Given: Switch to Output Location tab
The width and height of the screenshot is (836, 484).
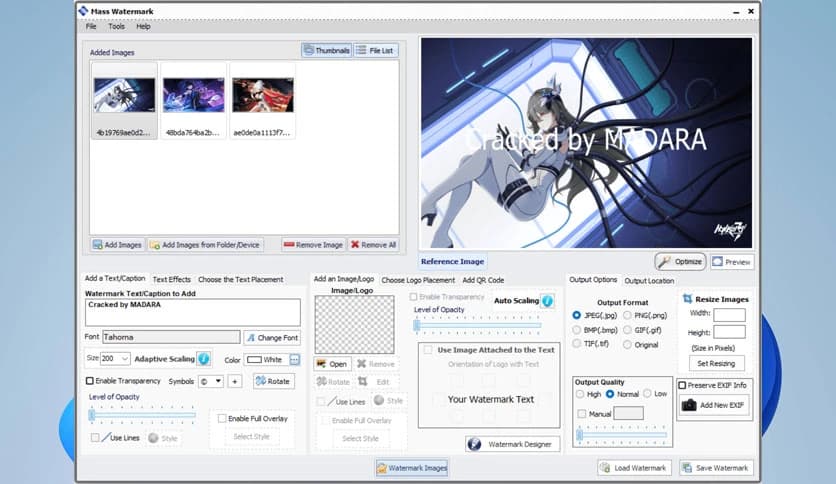Looking at the screenshot, I should click(x=649, y=280).
